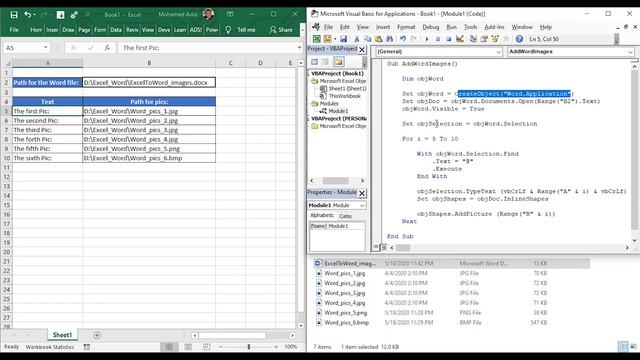This screenshot has width=640, height=360.
Task: Toggle Design Mode icon in VBA toolbar
Action: point(460,39)
